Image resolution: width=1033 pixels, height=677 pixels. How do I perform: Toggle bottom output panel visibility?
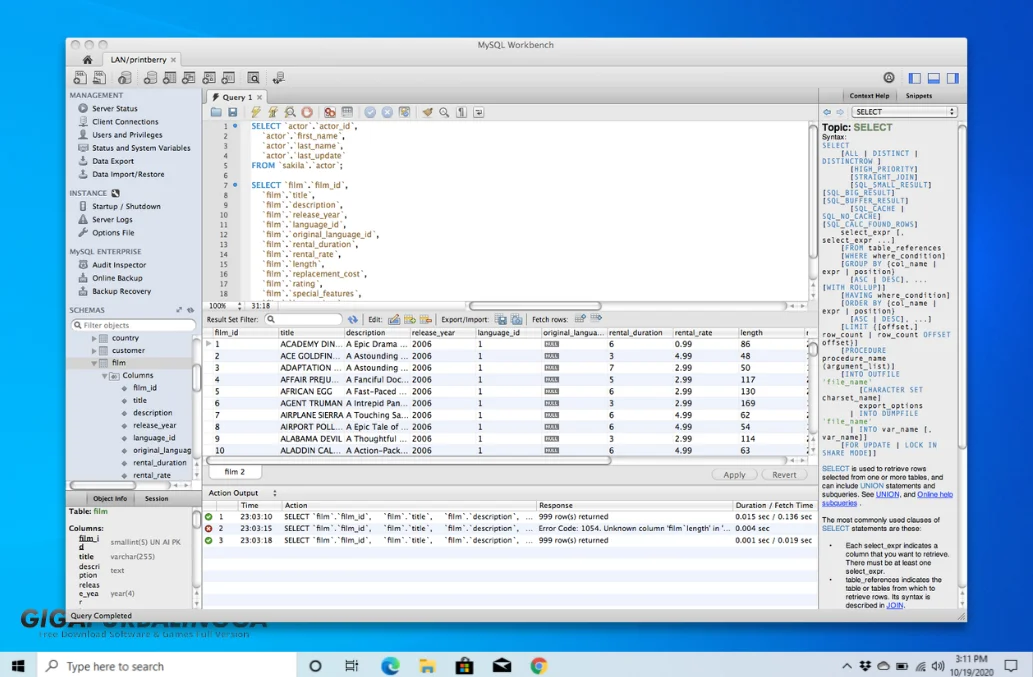(x=934, y=78)
